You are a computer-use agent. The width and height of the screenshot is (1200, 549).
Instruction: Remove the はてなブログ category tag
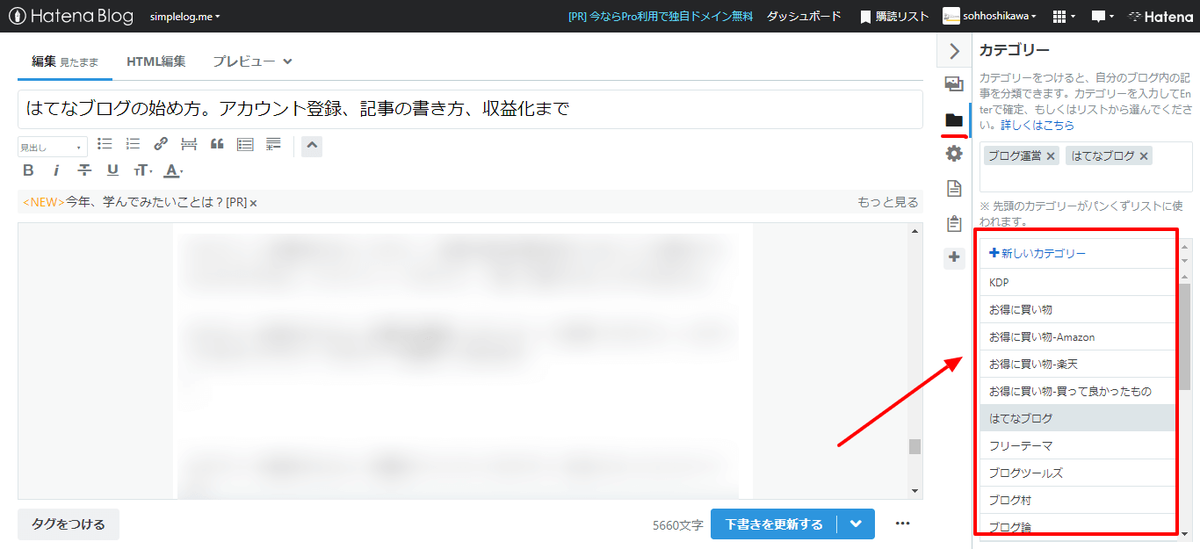1144,157
